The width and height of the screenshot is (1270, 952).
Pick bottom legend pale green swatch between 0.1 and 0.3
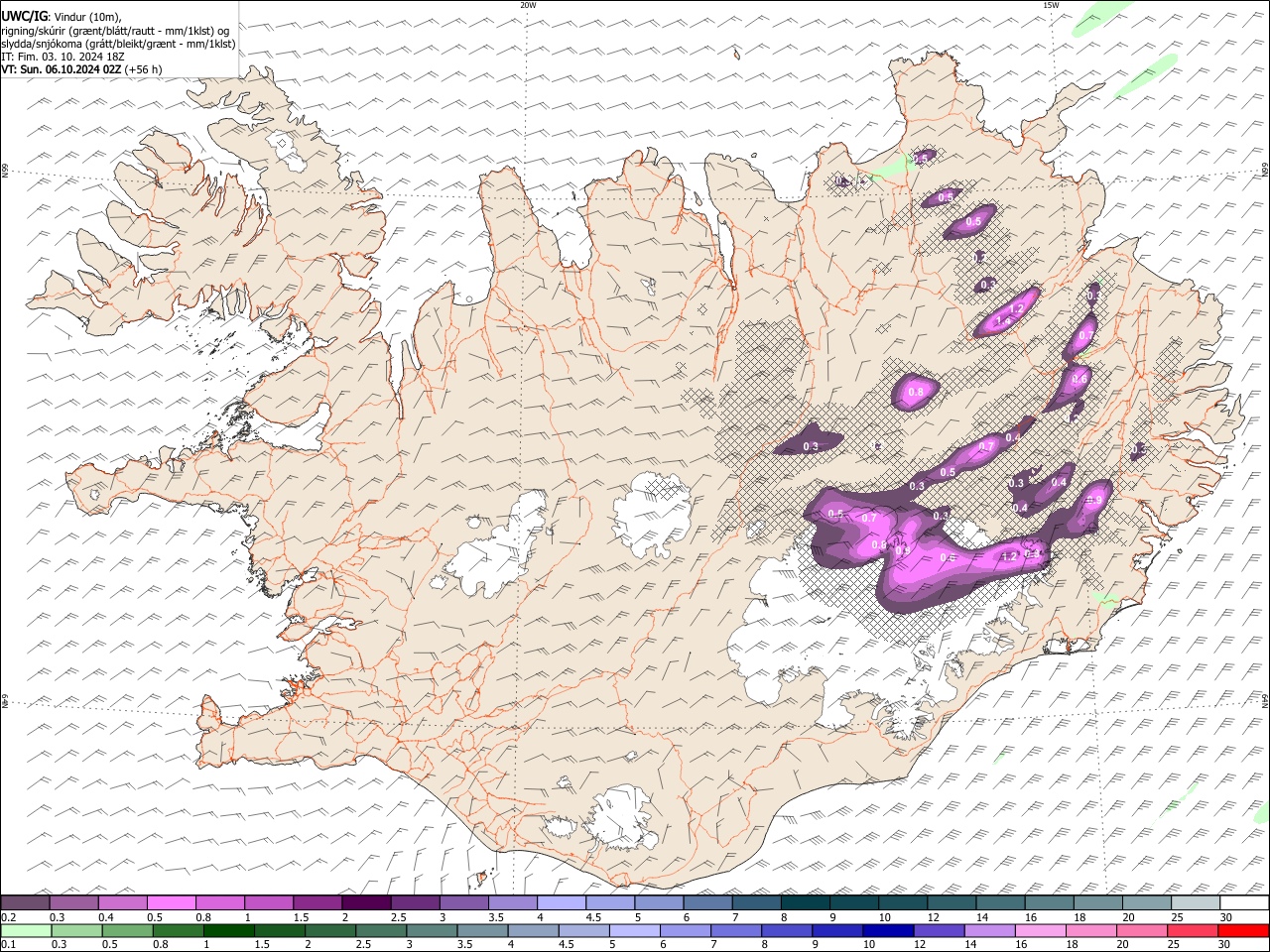coord(26,930)
